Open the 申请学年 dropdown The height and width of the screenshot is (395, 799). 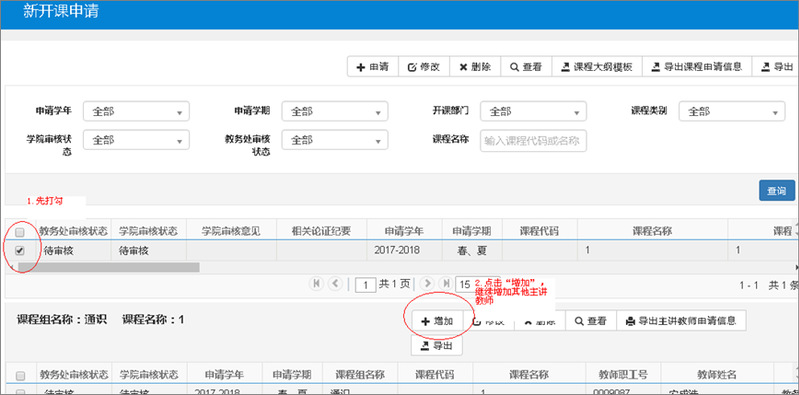pos(136,112)
